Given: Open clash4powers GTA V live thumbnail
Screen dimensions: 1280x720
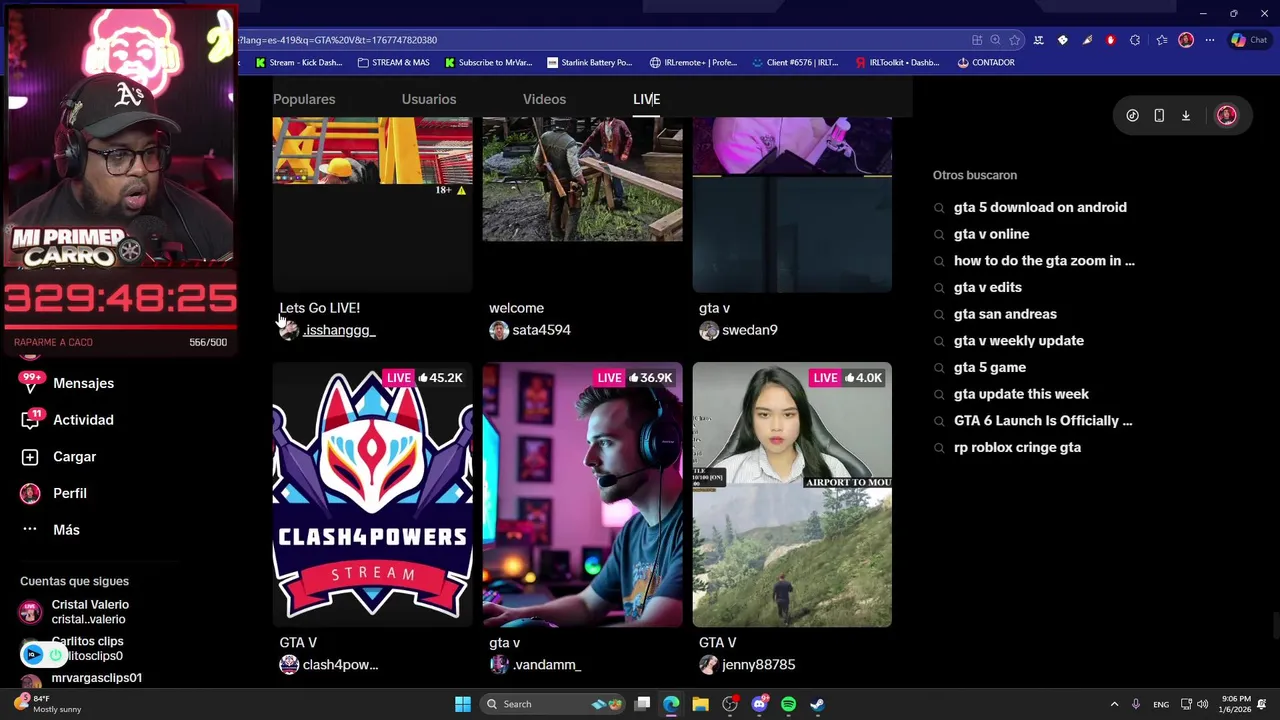Looking at the screenshot, I should tap(373, 495).
